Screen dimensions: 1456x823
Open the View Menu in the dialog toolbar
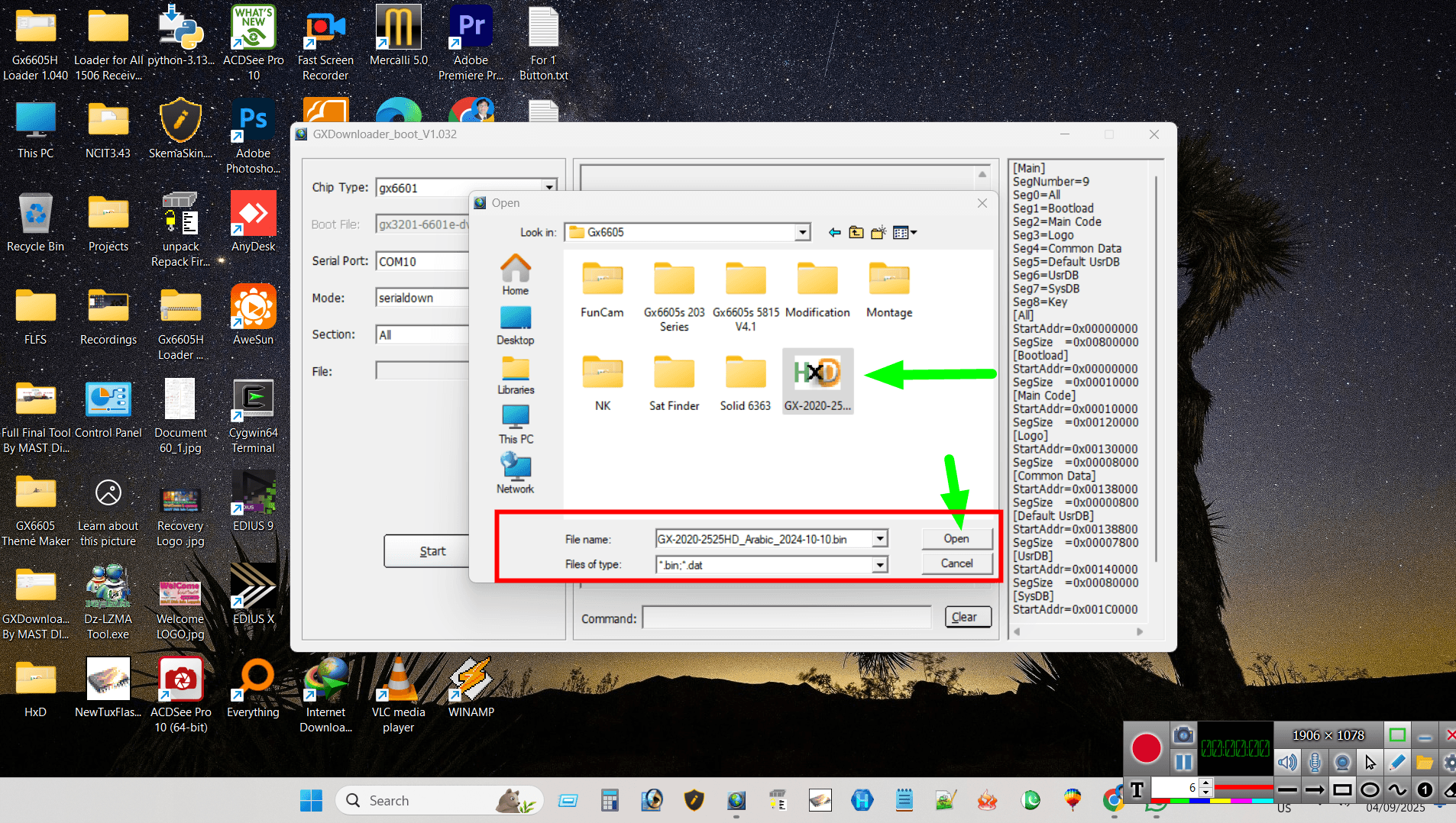(x=905, y=232)
